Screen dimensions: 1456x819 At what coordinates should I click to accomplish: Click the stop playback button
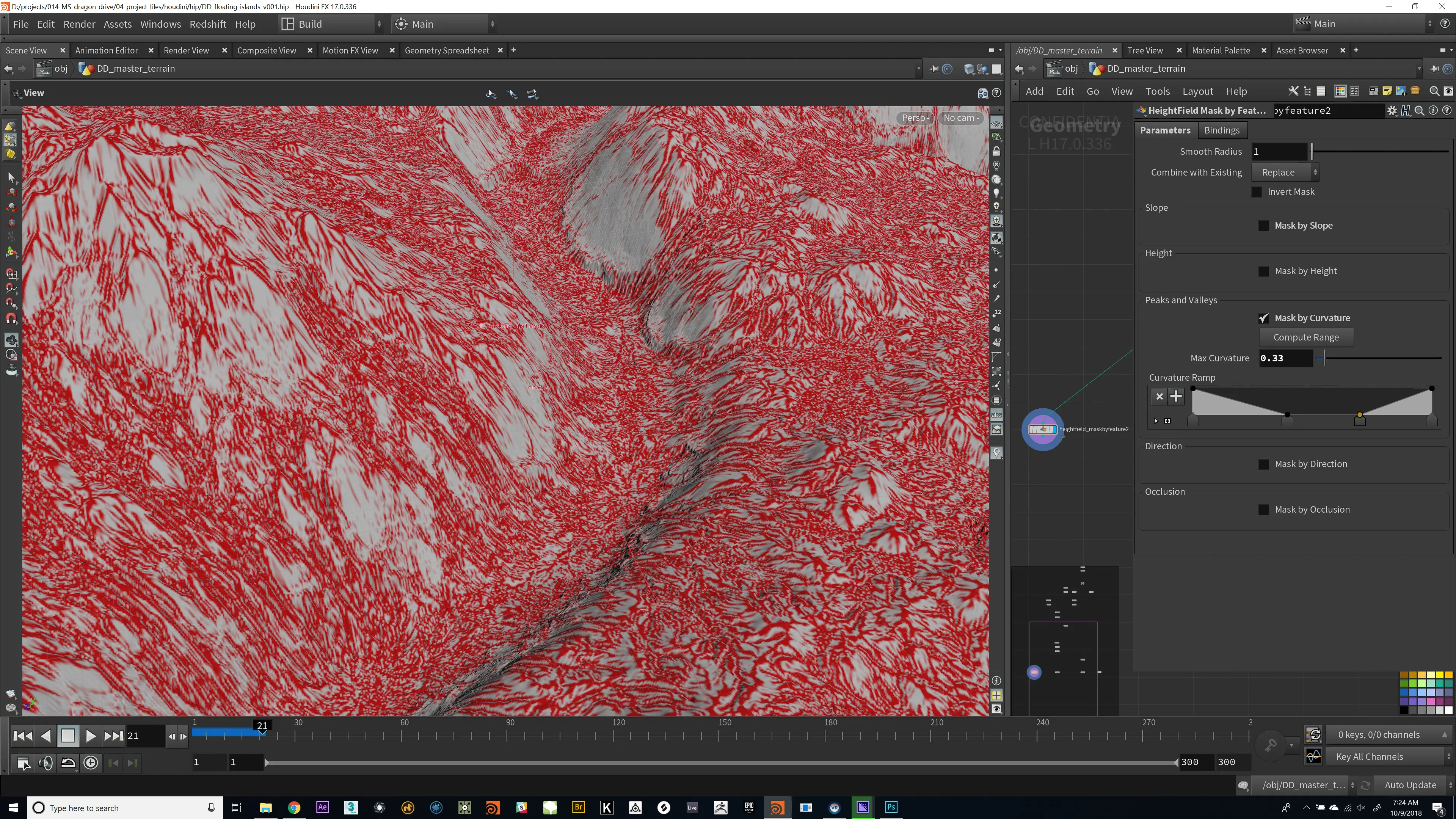coord(68,736)
